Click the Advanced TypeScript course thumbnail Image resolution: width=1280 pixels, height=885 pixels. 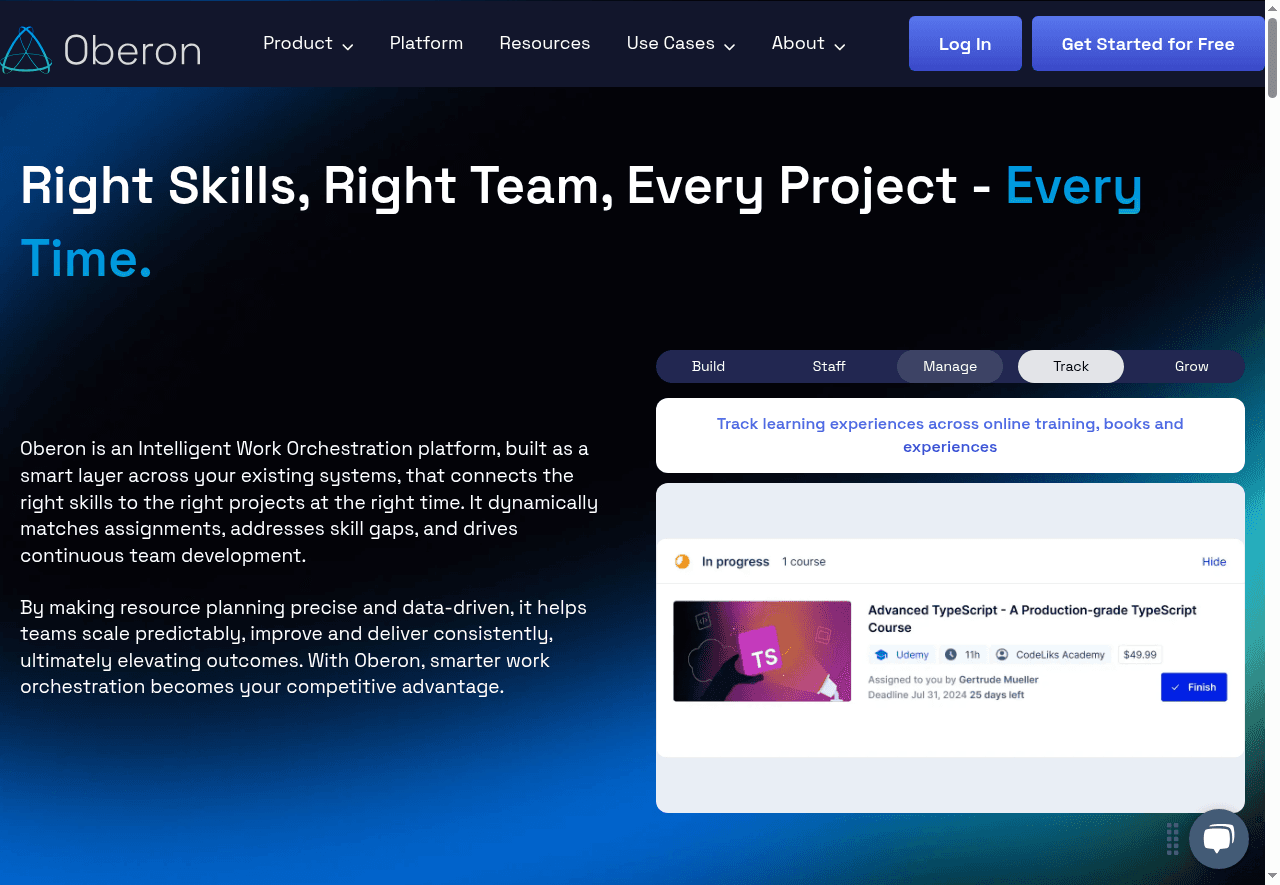point(762,651)
